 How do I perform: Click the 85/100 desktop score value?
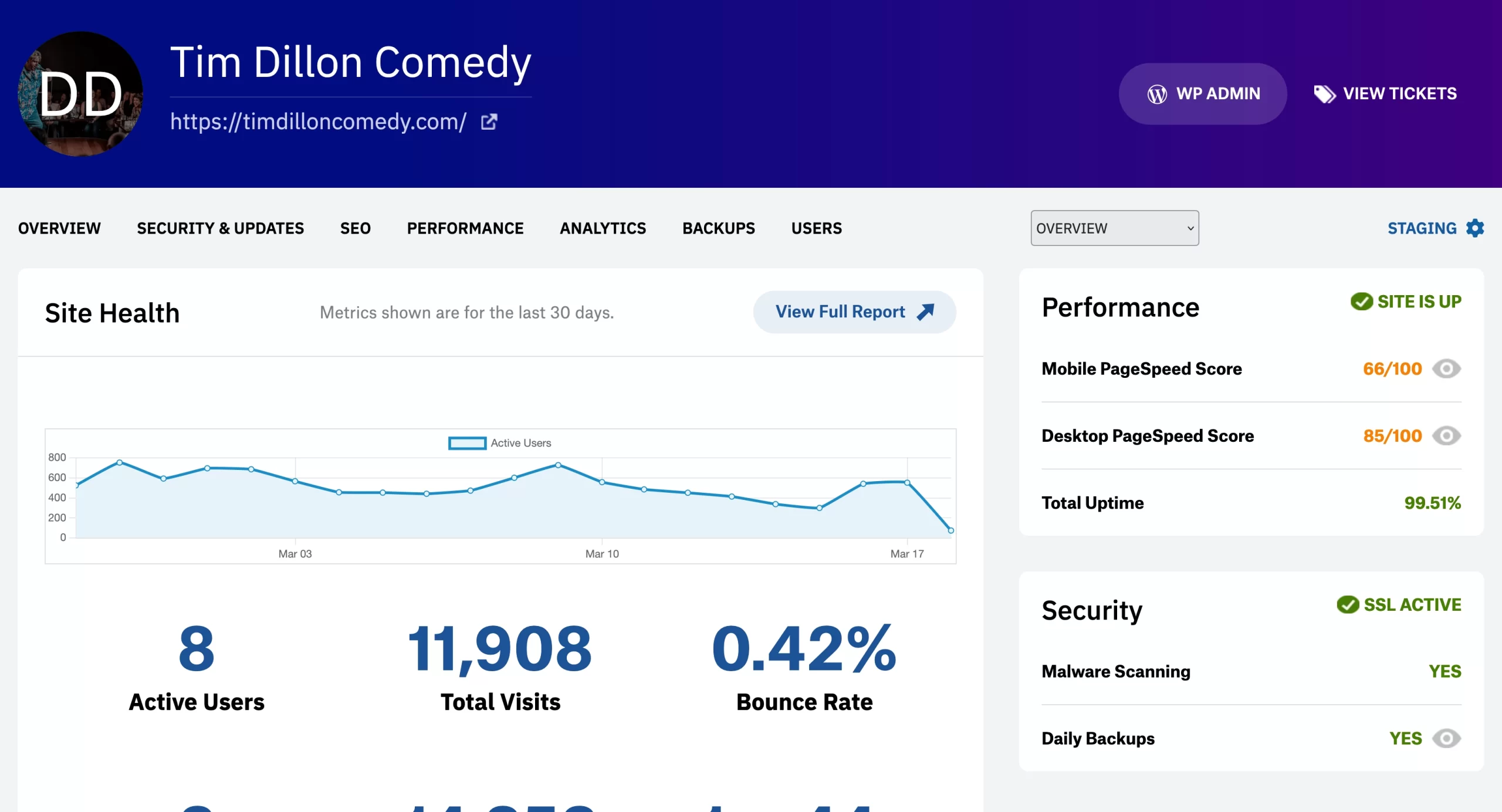[x=1392, y=436]
